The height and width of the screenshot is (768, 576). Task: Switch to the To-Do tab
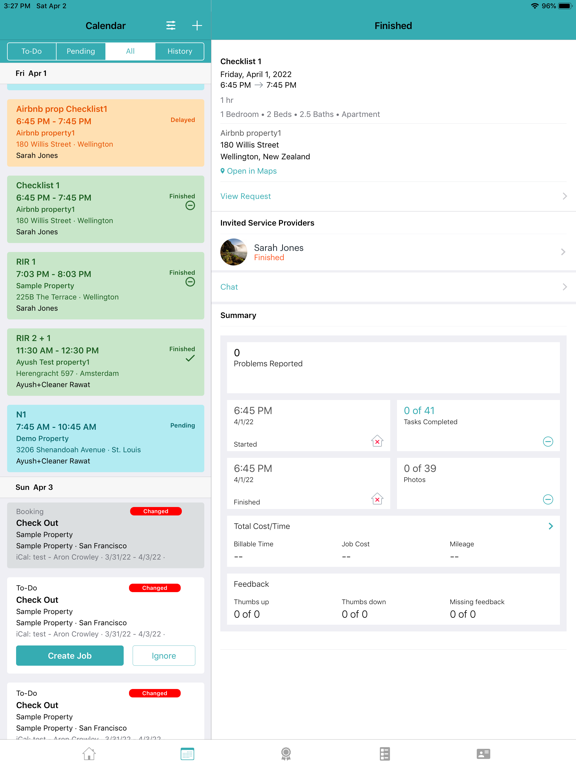click(31, 51)
